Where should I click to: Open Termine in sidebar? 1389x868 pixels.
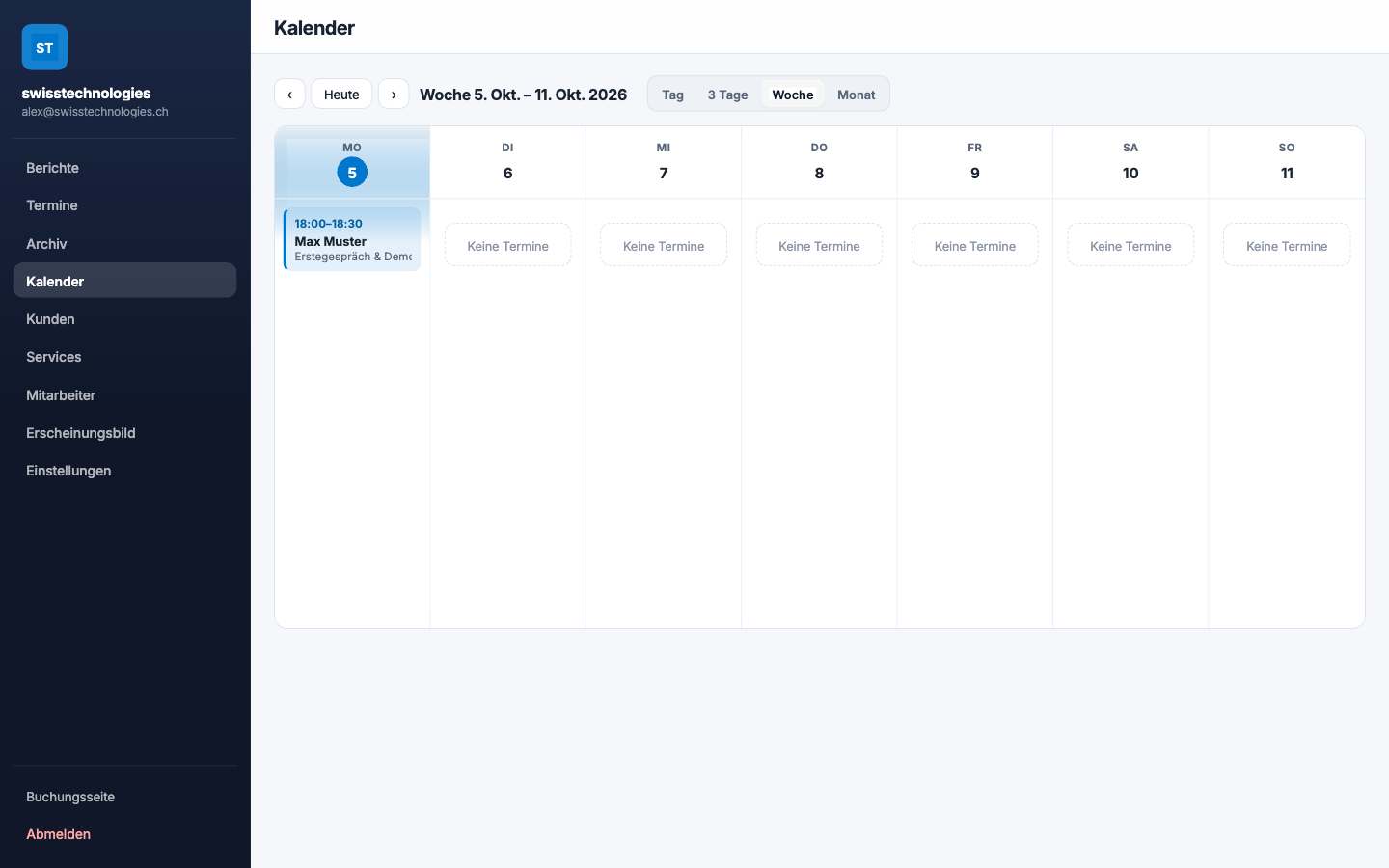pyautogui.click(x=124, y=205)
